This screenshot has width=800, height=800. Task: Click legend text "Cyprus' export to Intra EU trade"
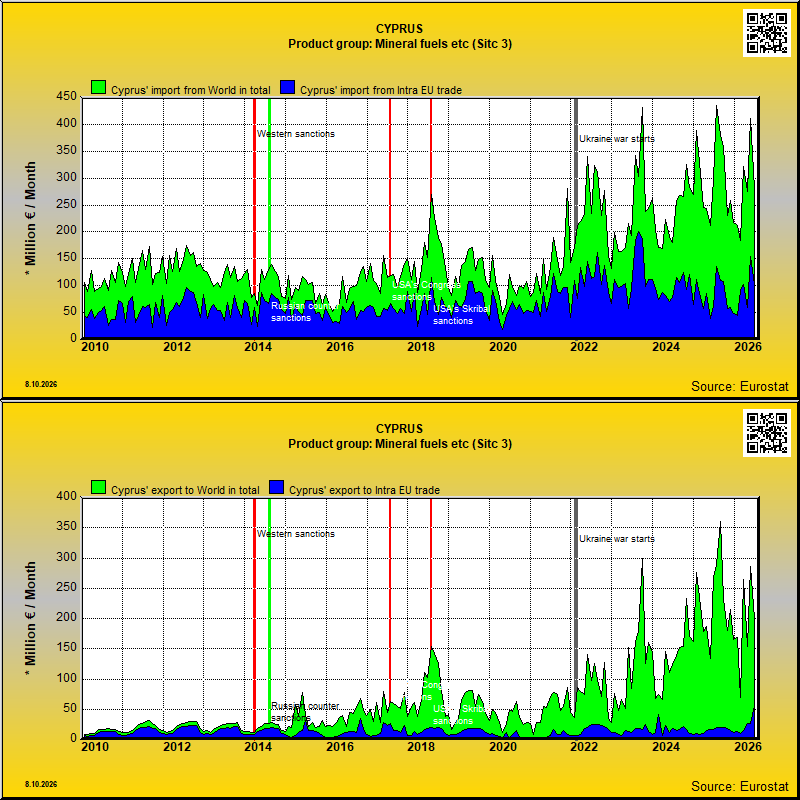click(364, 490)
